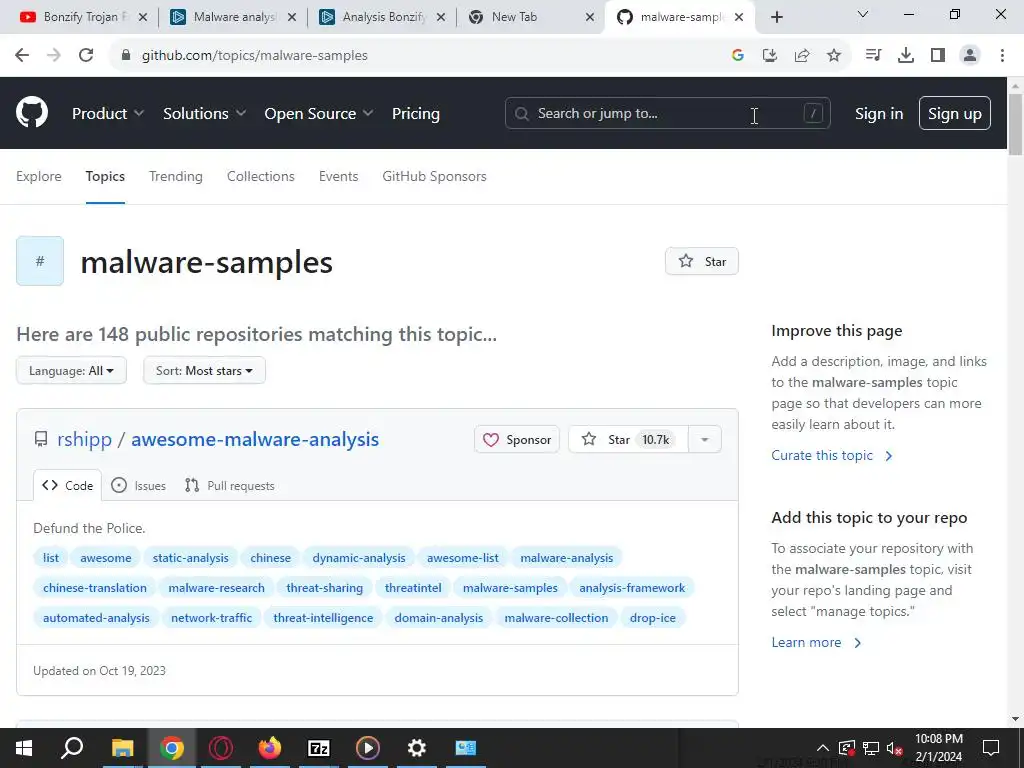Viewport: 1024px width, 768px height.
Task: Open Google icon in address bar
Action: 738,56
